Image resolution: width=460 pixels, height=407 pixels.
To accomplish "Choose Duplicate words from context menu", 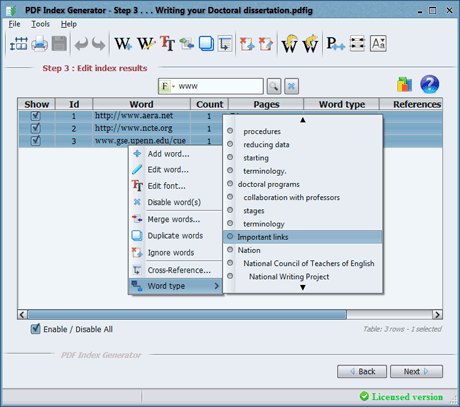I will point(175,236).
